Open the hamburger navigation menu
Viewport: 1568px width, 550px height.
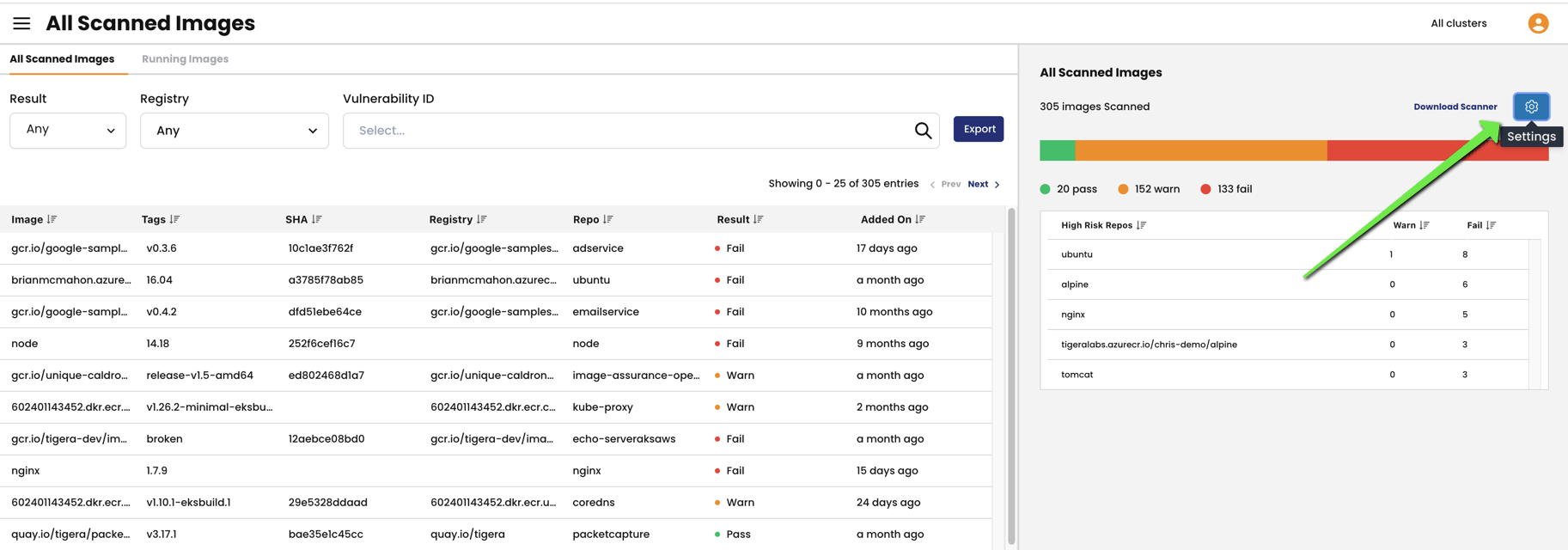tap(21, 23)
